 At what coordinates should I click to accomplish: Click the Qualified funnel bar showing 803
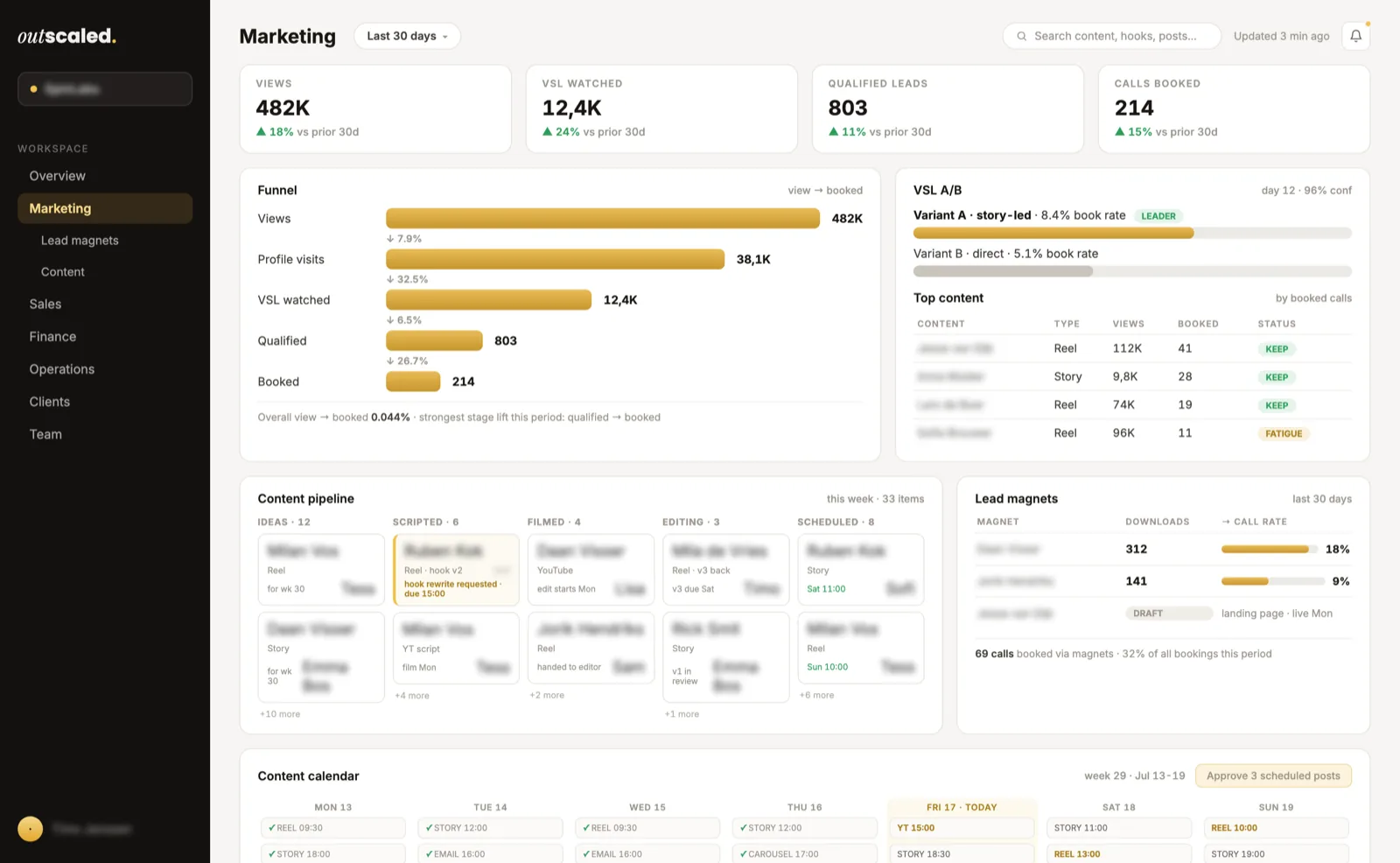click(434, 340)
